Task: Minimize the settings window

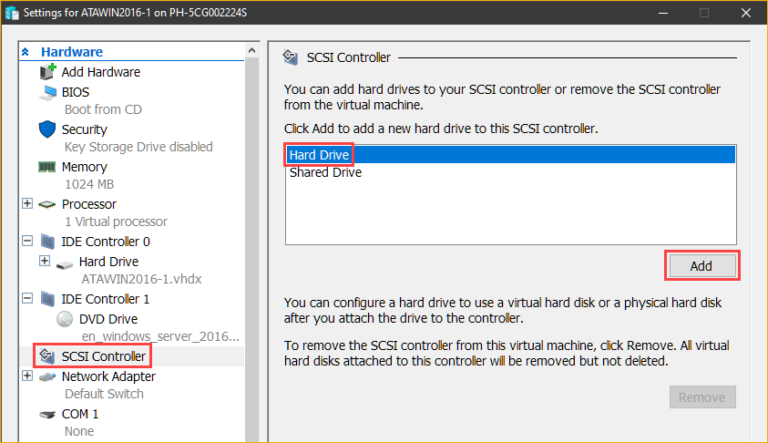Action: click(663, 13)
